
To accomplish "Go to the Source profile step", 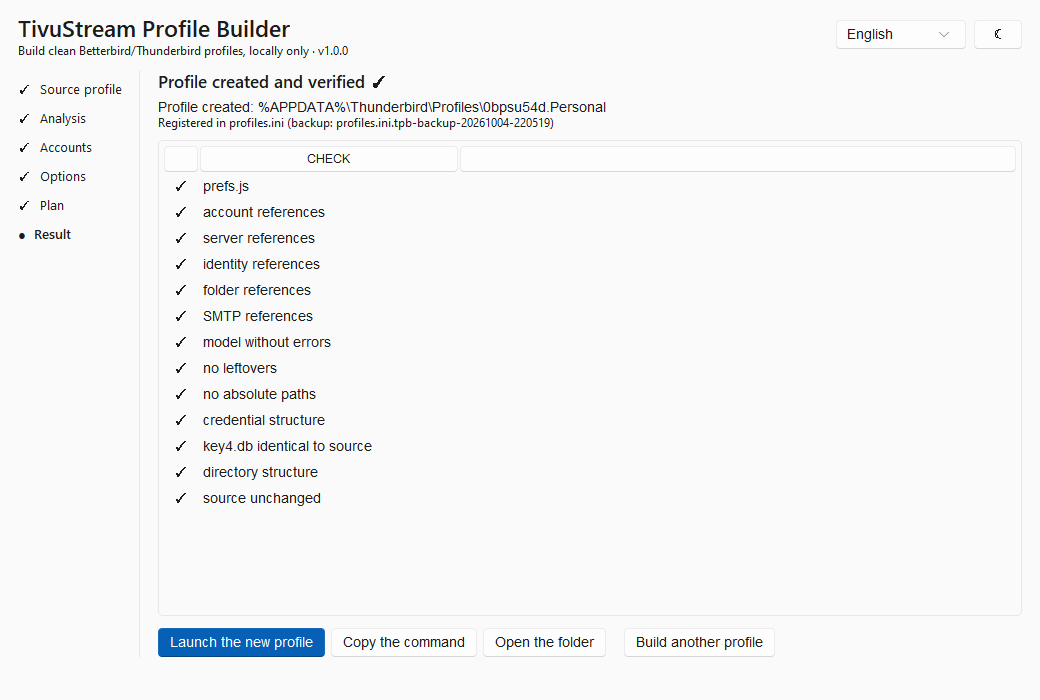I will [x=71, y=90].
